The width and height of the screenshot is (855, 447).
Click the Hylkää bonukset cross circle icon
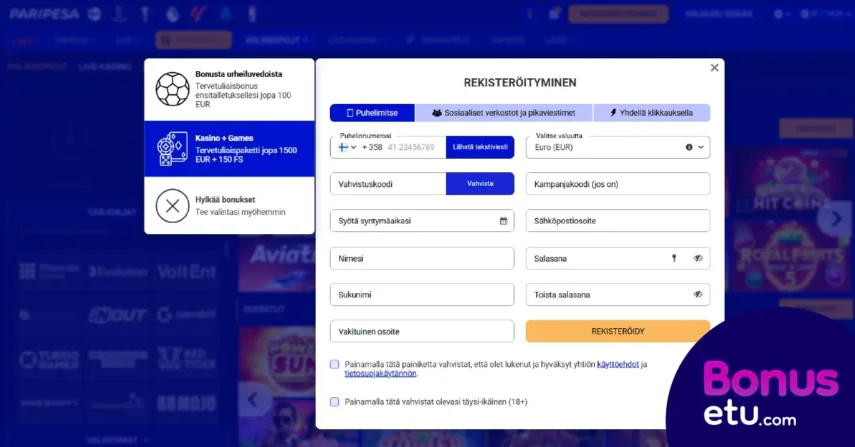(172, 206)
